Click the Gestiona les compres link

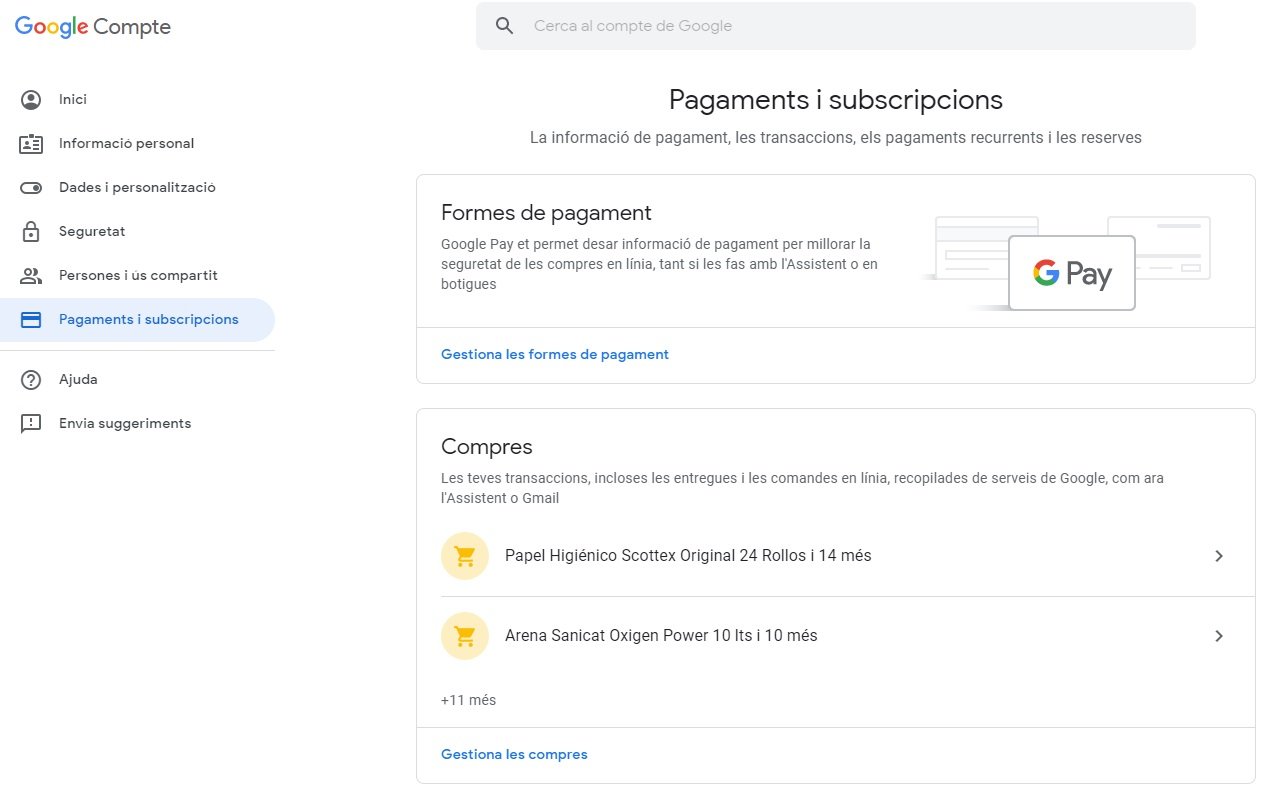tap(514, 754)
